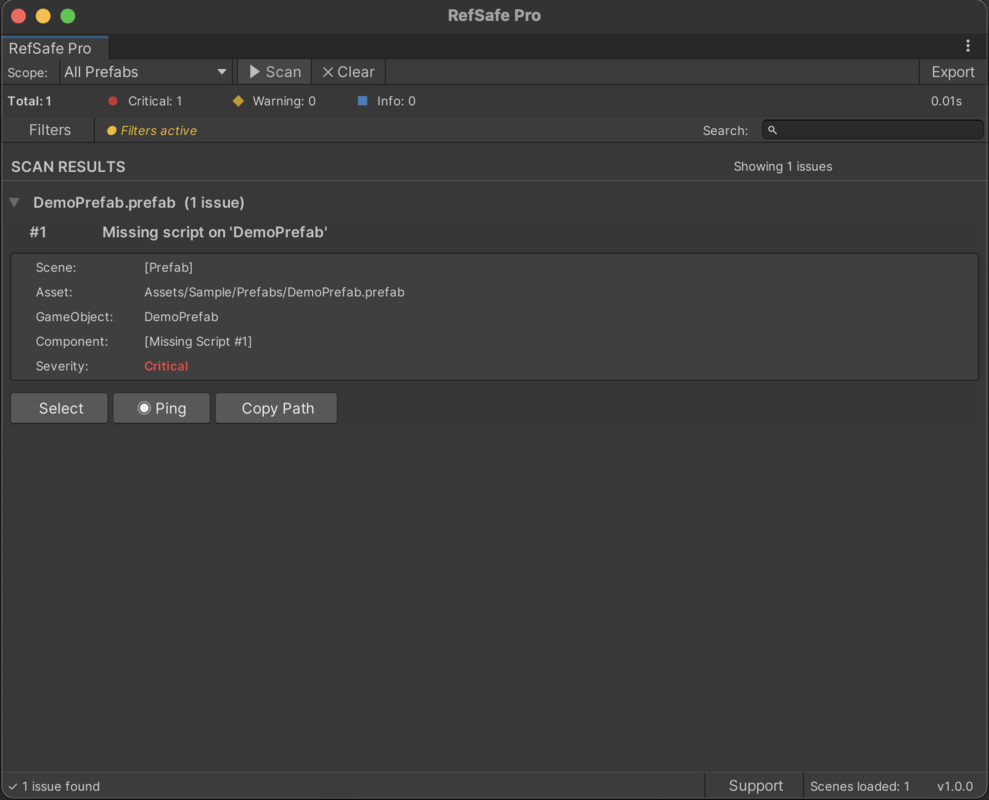
Task: Open the Scope All Prefabs dropdown
Action: 146,72
